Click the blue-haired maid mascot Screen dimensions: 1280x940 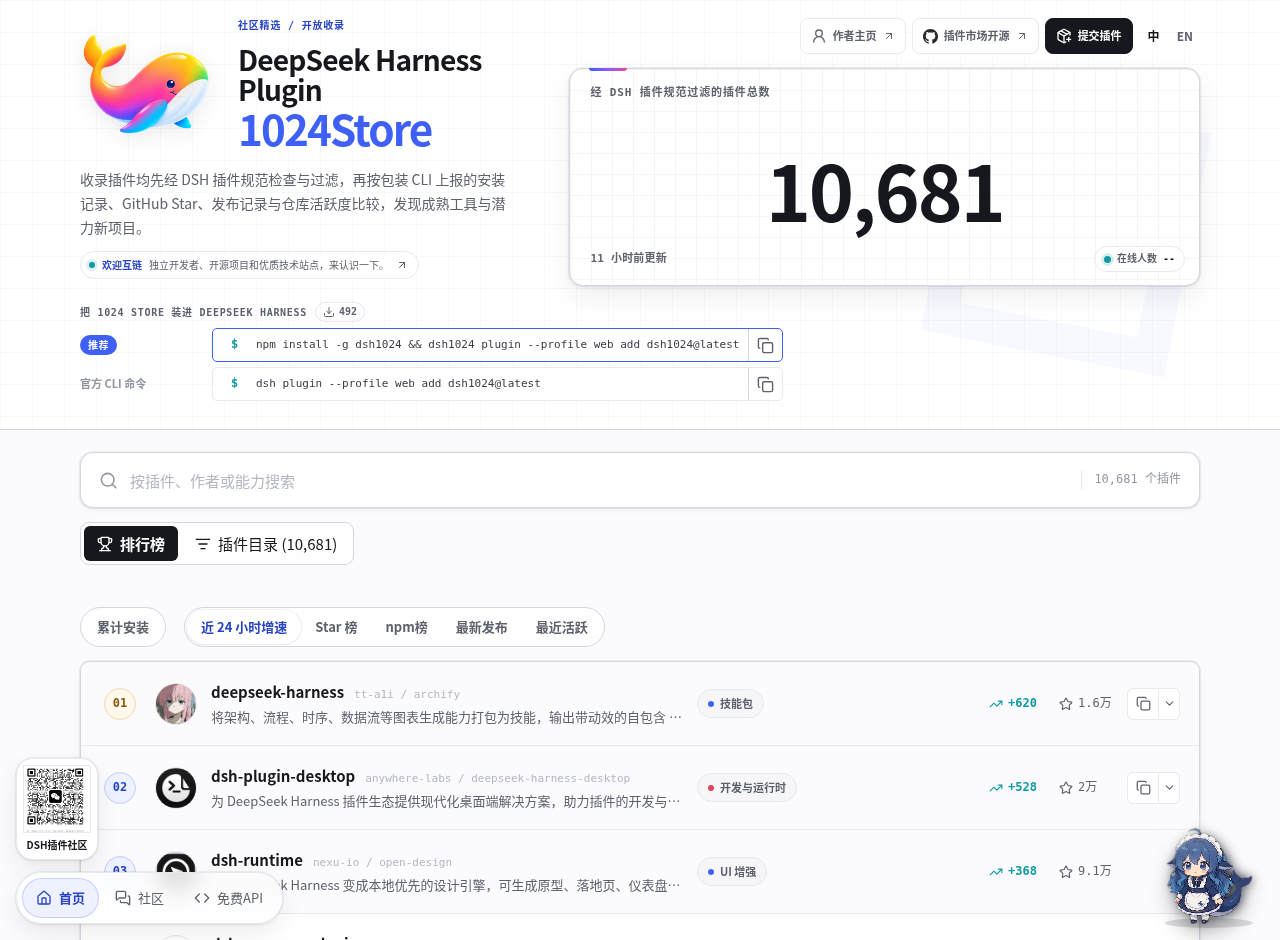1207,877
